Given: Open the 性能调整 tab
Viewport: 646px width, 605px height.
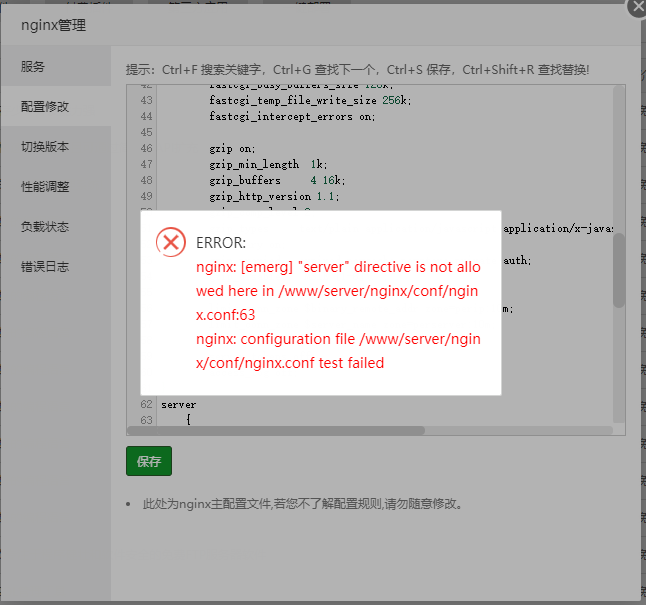Looking at the screenshot, I should pos(56,186).
